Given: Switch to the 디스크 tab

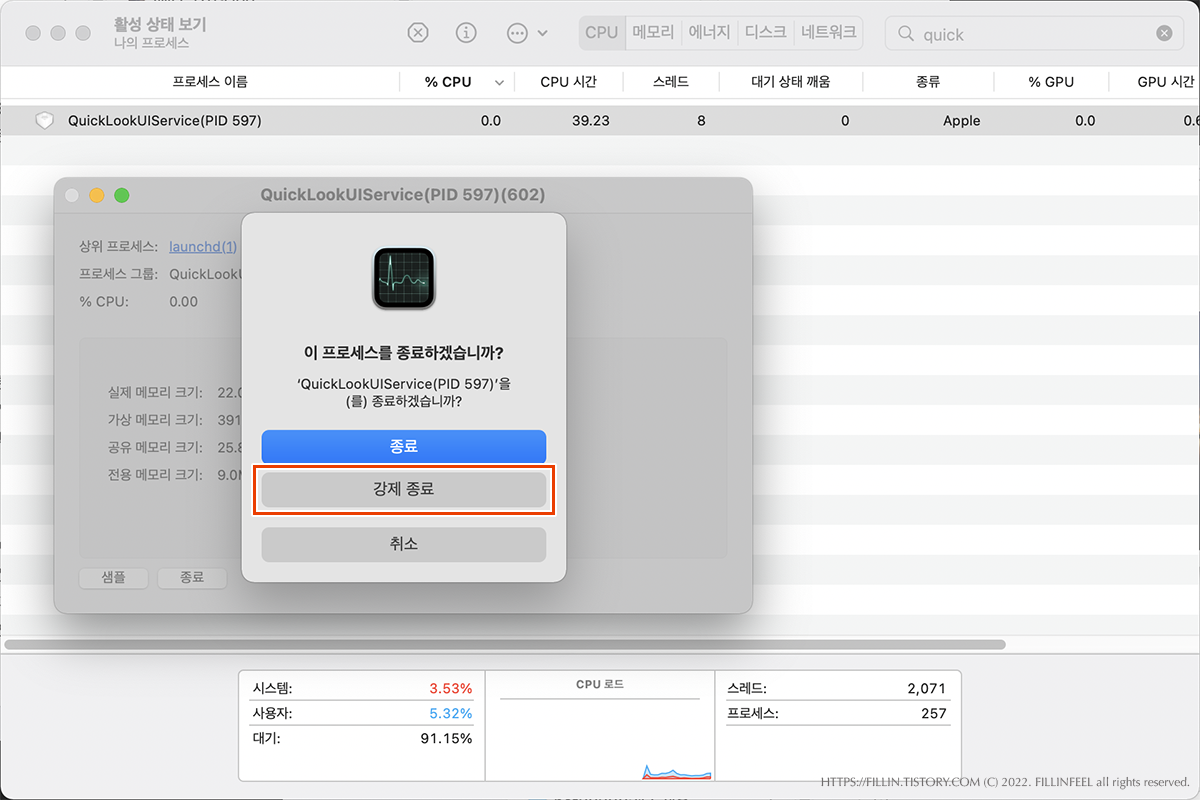Looking at the screenshot, I should 766,32.
